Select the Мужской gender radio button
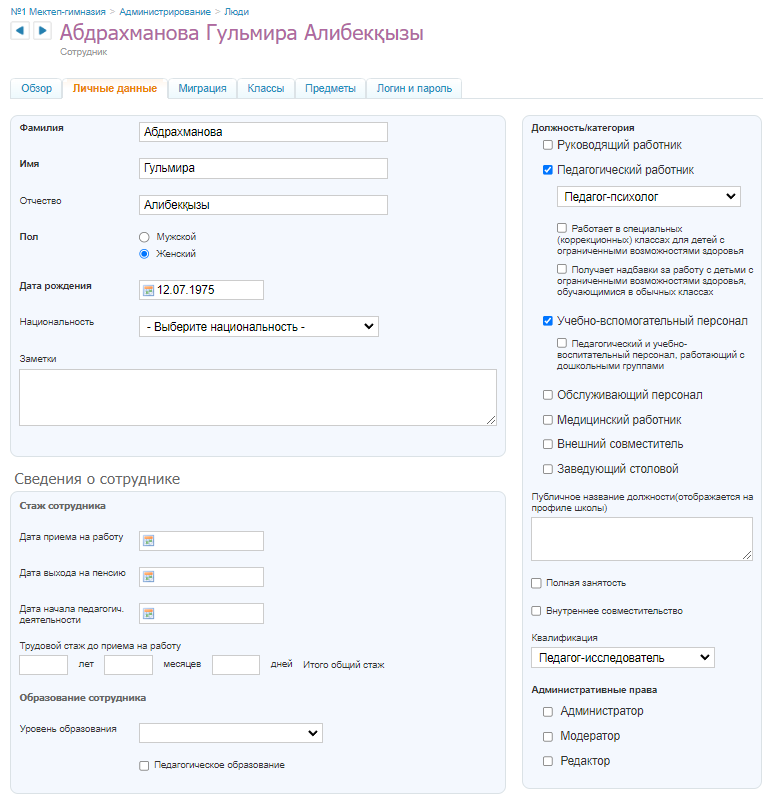Viewport: 773px width, 801px height. coord(145,237)
